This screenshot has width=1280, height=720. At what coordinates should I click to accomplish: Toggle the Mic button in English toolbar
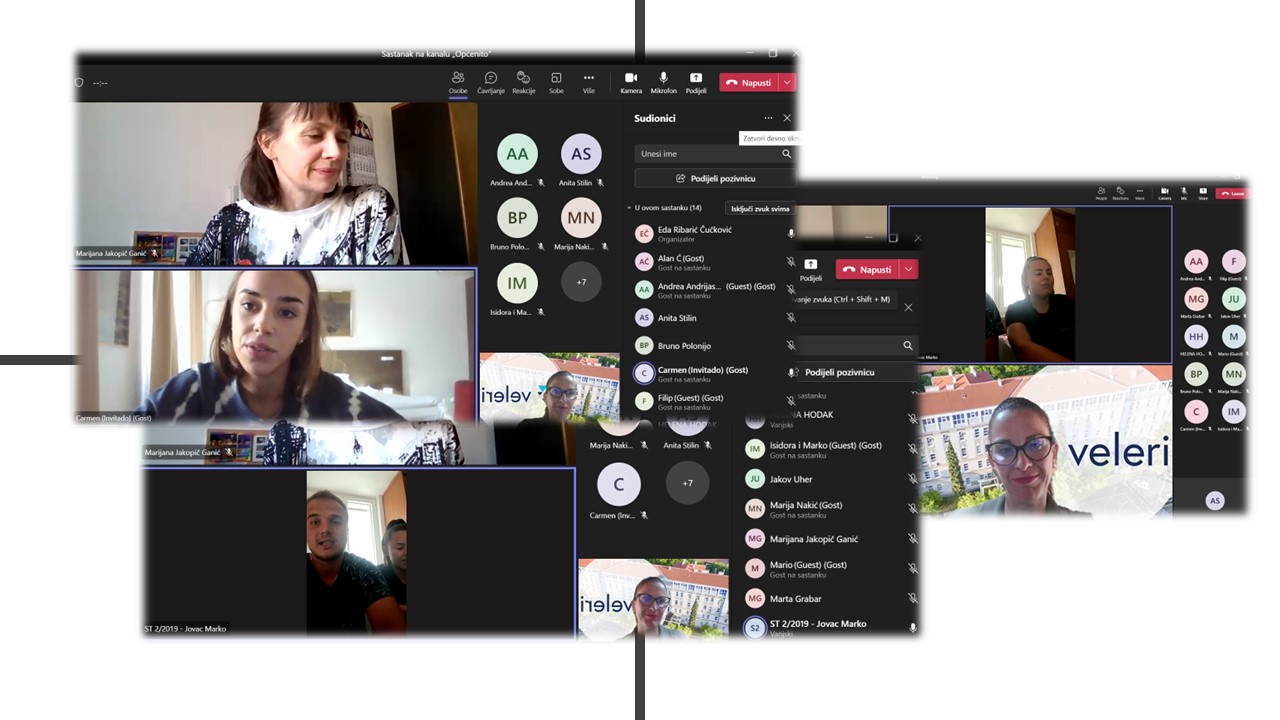pos(1183,192)
